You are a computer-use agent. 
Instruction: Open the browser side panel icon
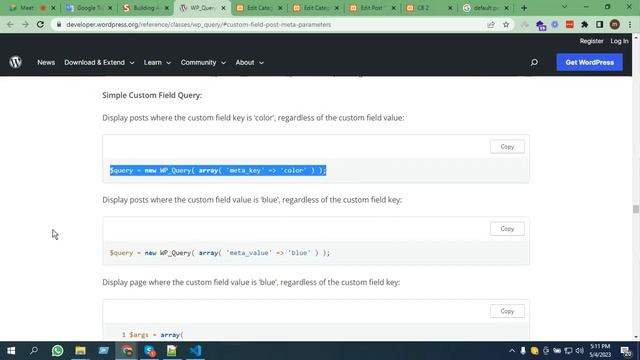(599, 24)
